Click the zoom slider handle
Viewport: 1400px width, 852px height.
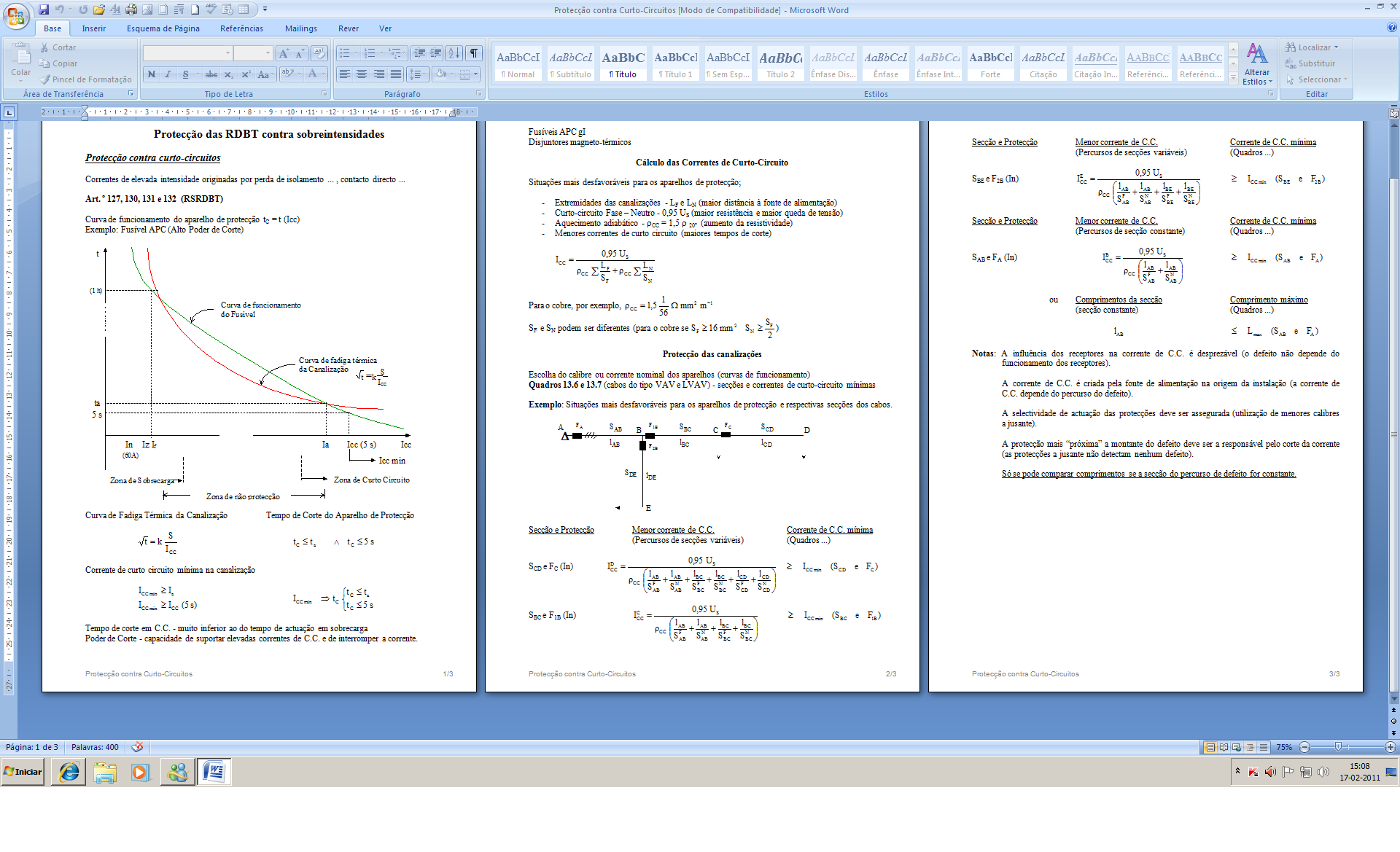(x=1338, y=747)
